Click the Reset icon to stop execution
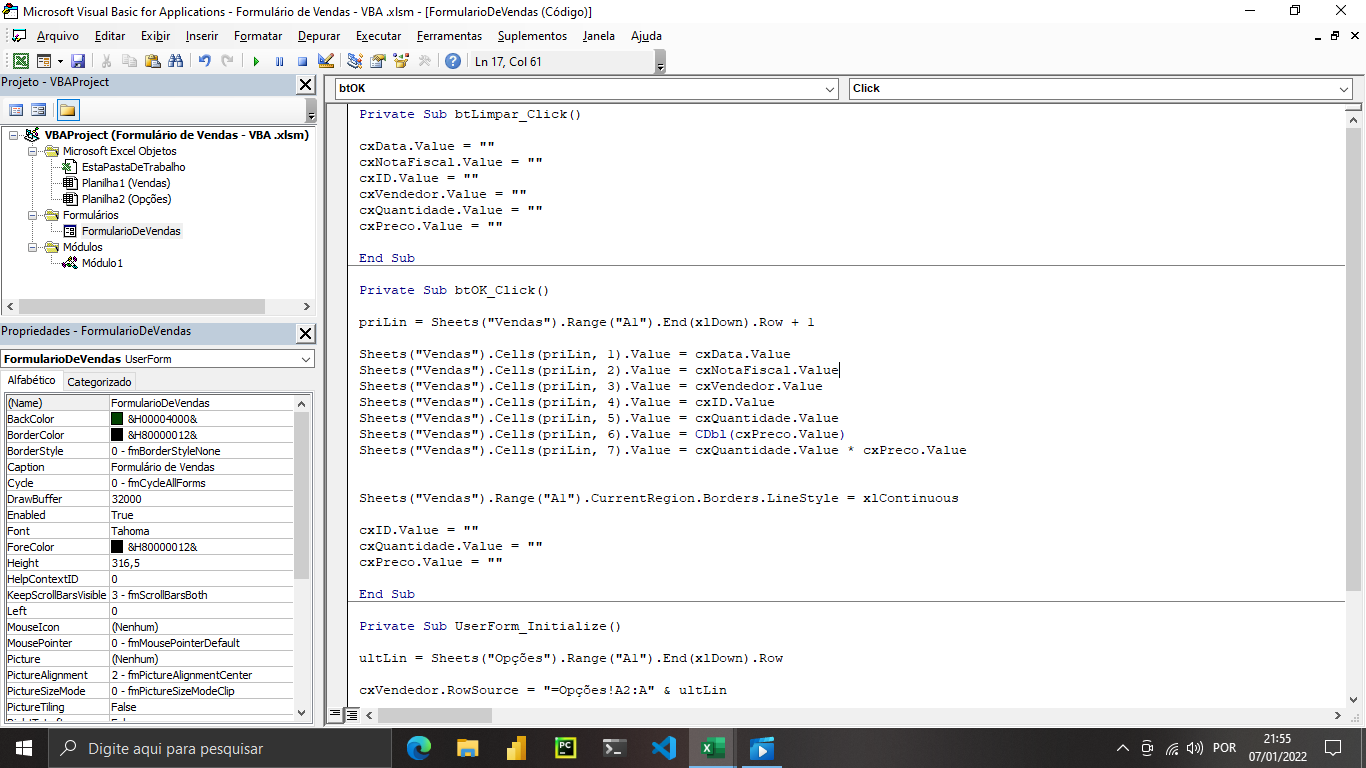 pos(303,60)
